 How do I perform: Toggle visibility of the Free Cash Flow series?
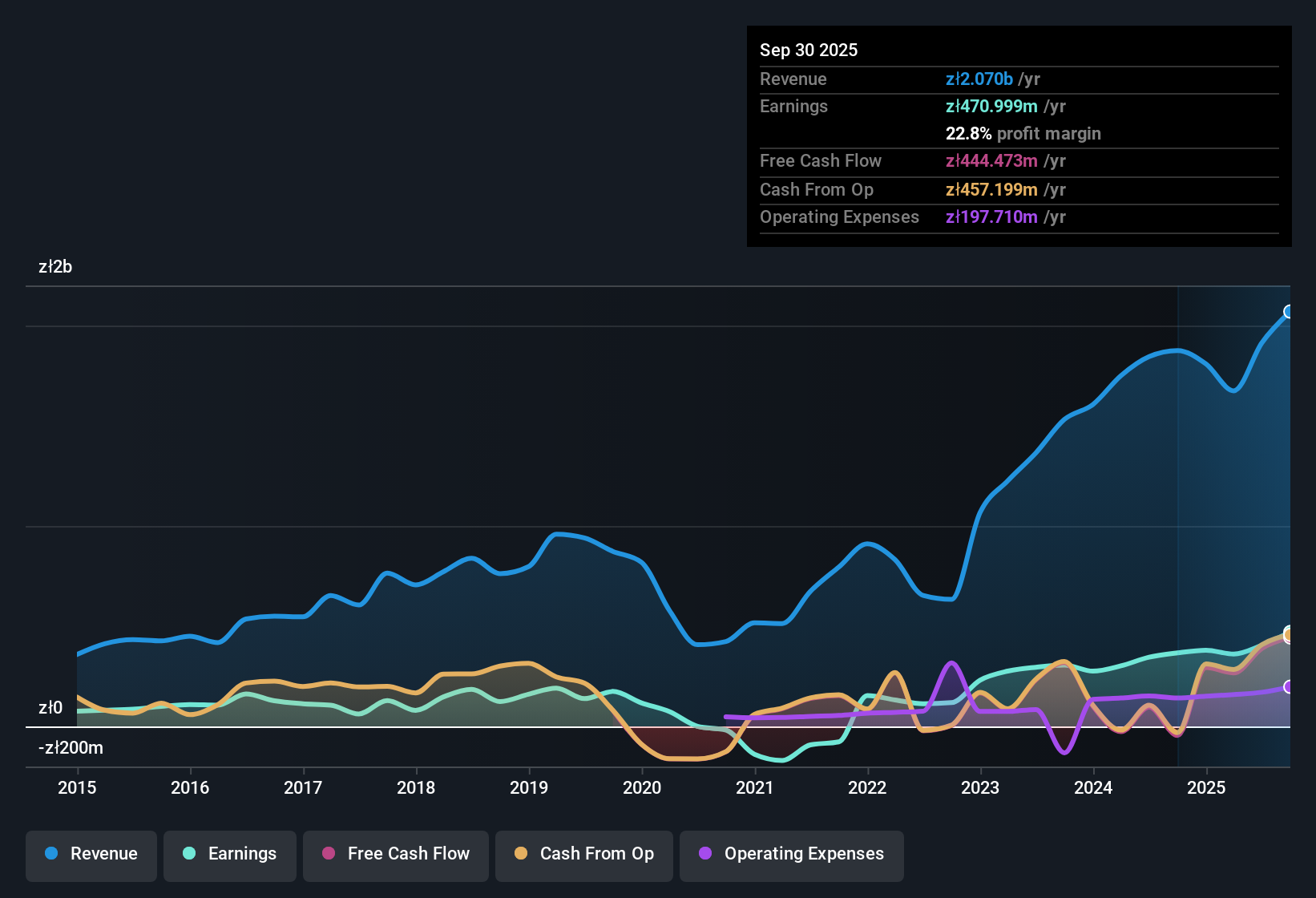click(x=395, y=854)
